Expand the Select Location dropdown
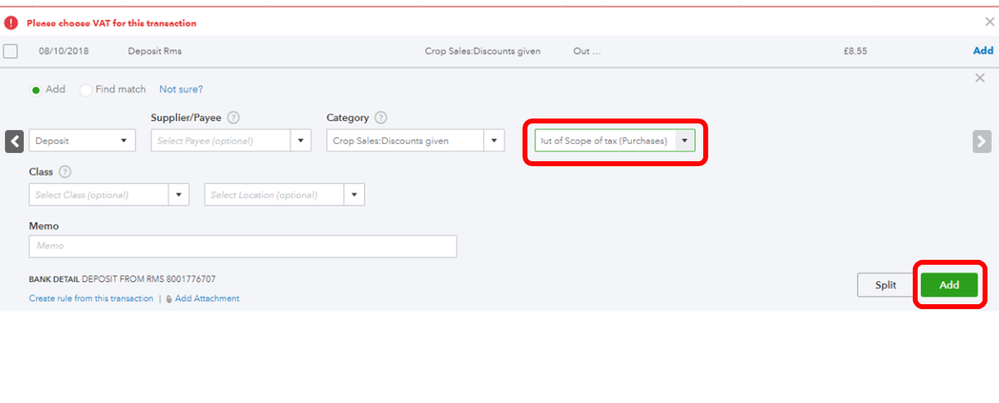The image size is (999, 403). (x=354, y=194)
